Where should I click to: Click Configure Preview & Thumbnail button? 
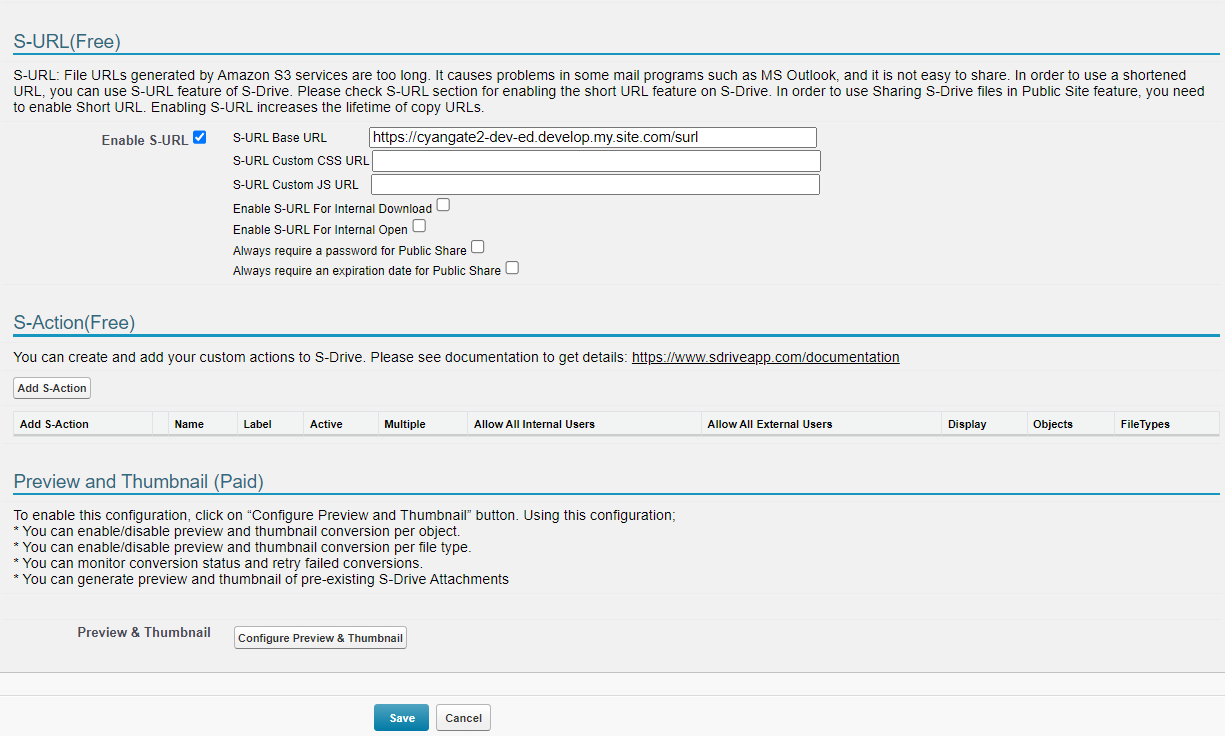coord(320,638)
